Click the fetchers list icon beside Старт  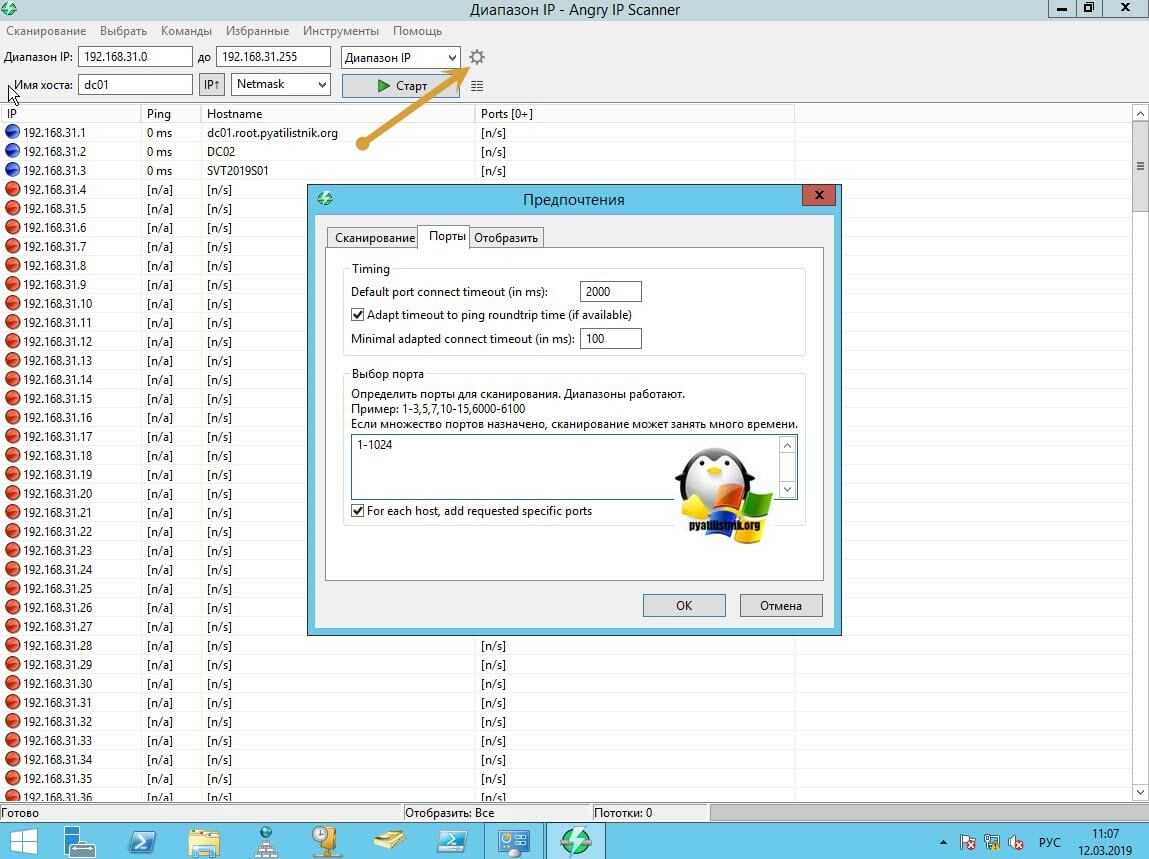(477, 86)
